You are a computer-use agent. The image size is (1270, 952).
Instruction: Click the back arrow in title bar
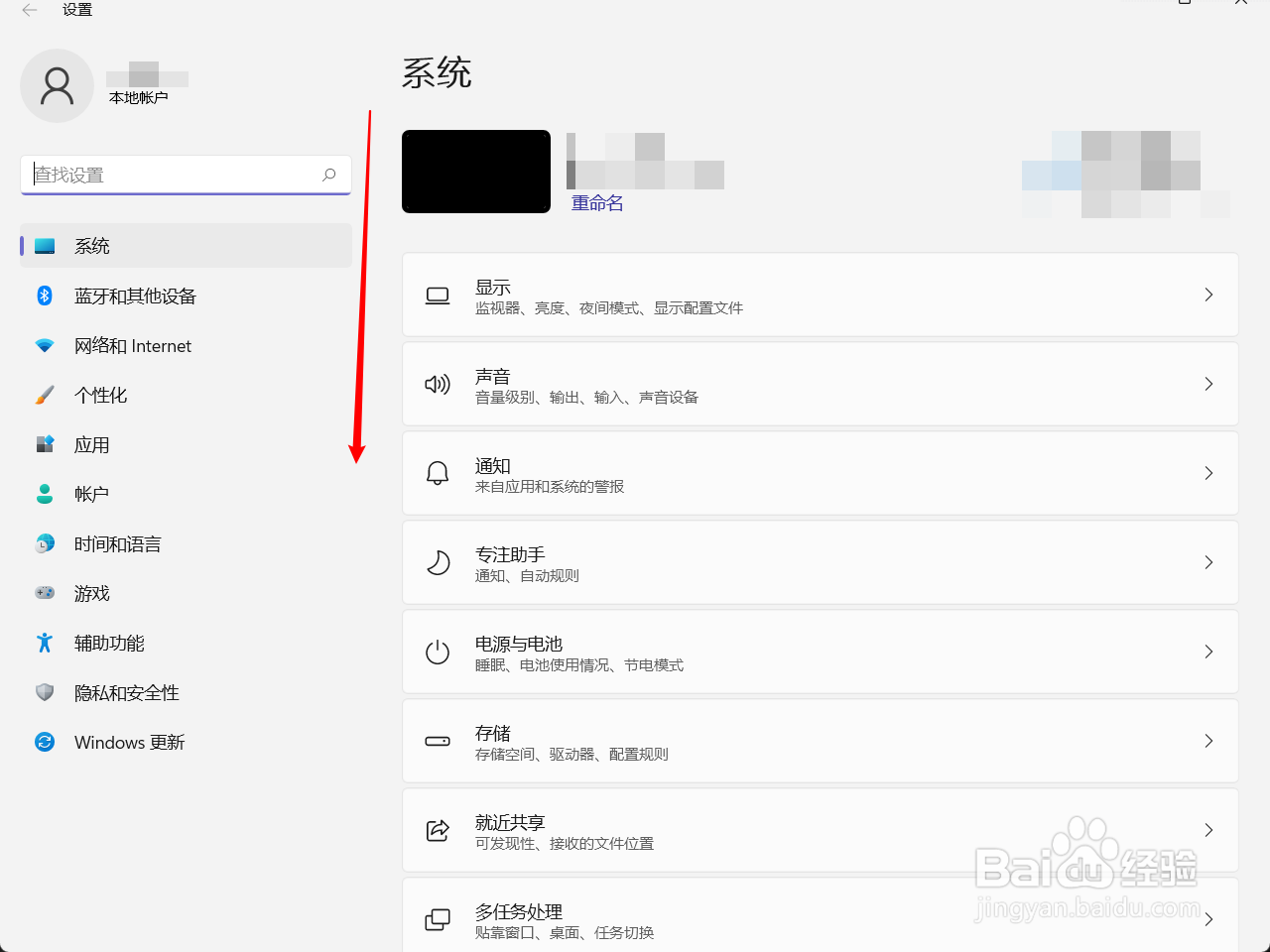tap(29, 10)
